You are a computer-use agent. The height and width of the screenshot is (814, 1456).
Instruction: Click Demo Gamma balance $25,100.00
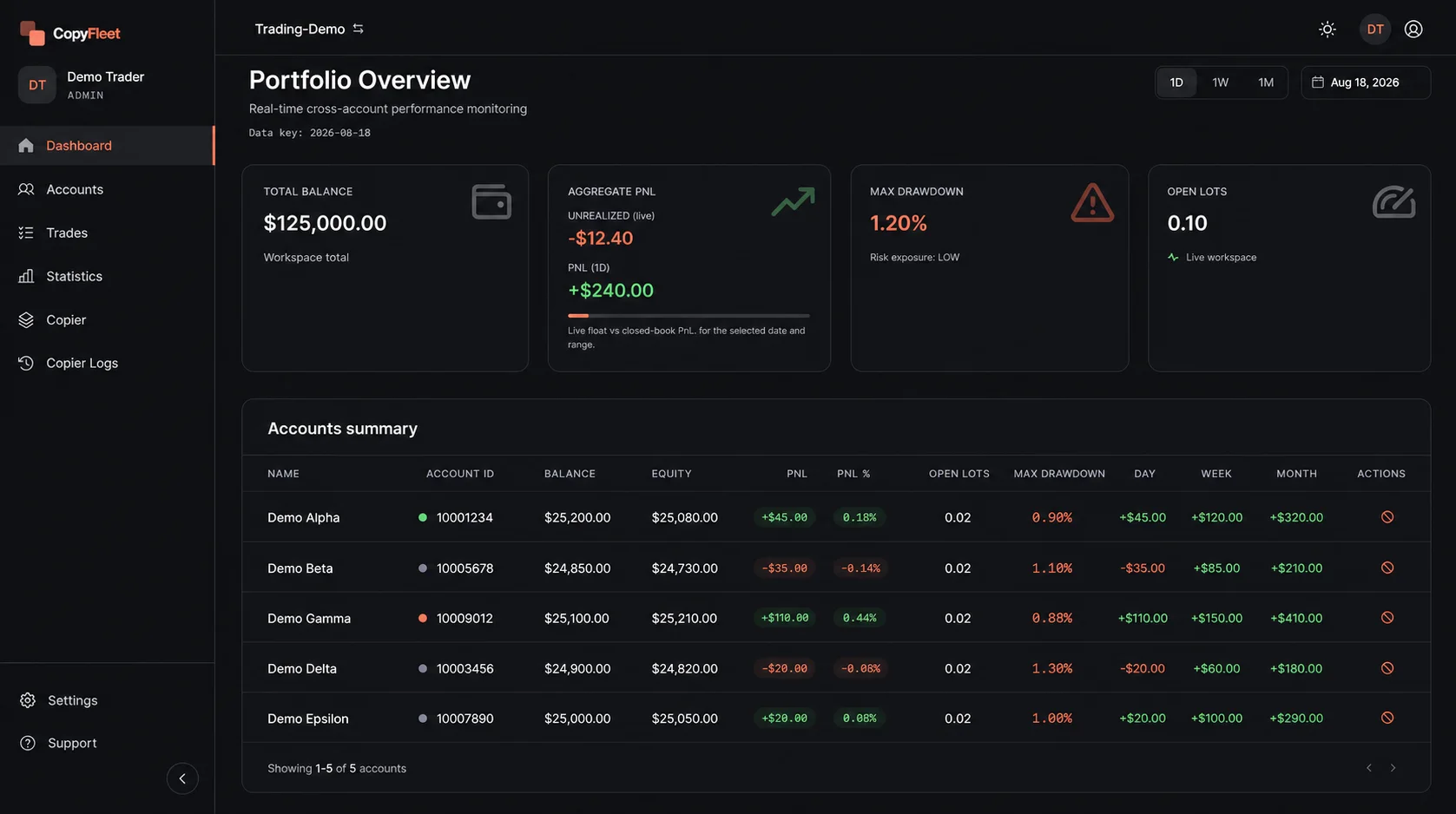(576, 619)
